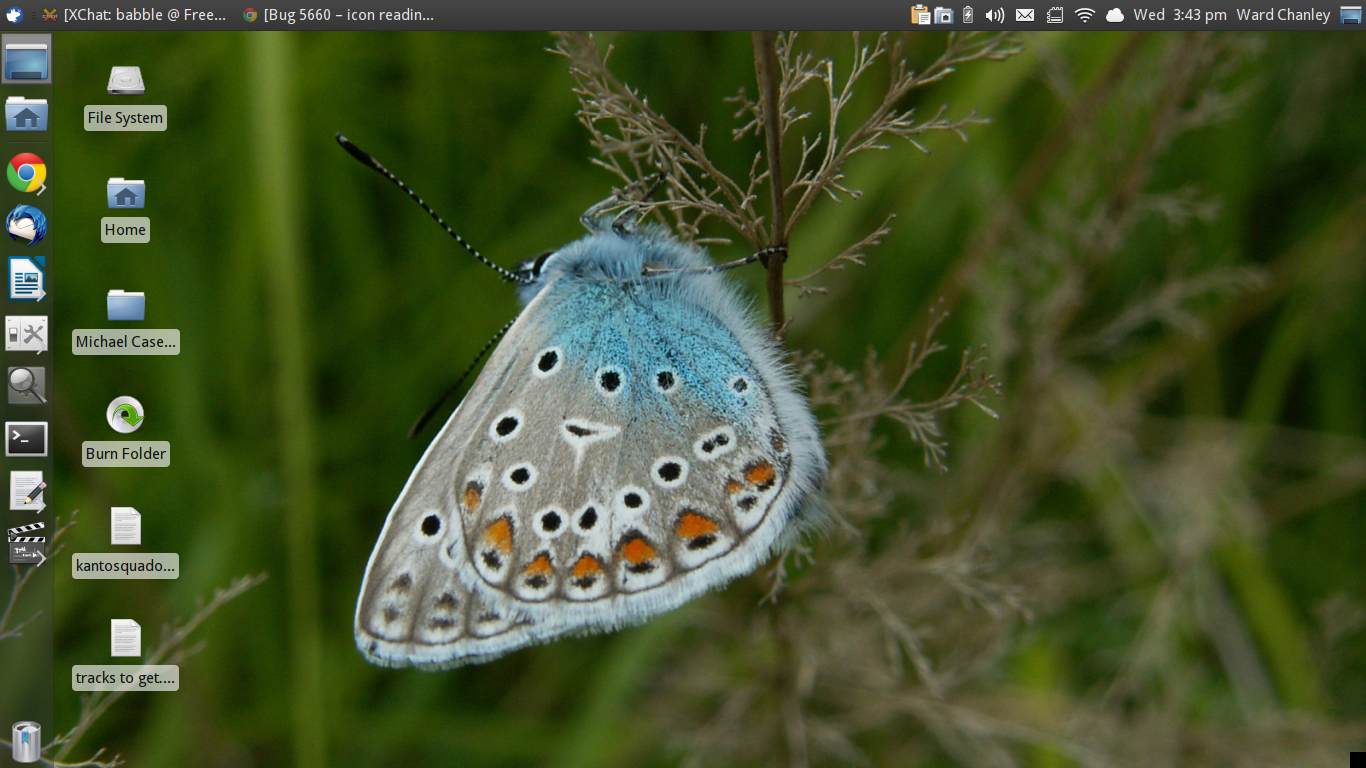This screenshot has height=768, width=1366.
Task: Open the clipboard manager in the panel
Action: pos(920,15)
